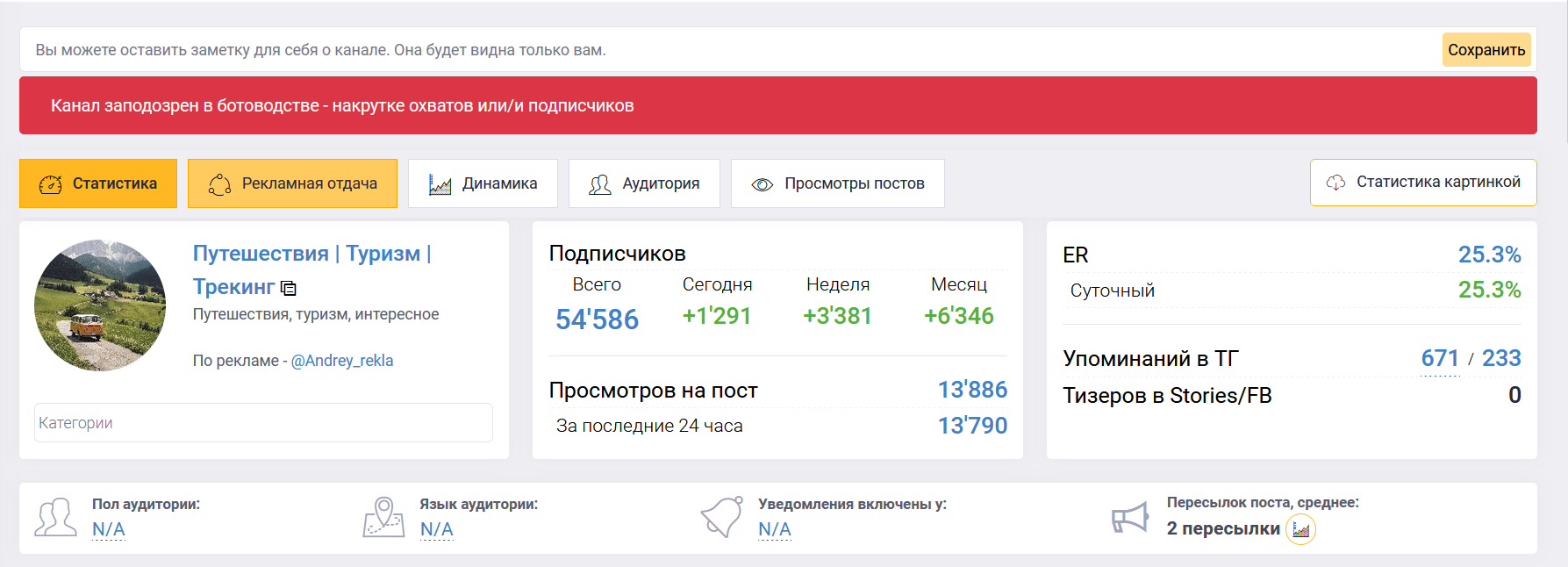Image resolution: width=1568 pixels, height=567 pixels.
Task: Click the 2 пересылки text
Action: (x=1223, y=528)
